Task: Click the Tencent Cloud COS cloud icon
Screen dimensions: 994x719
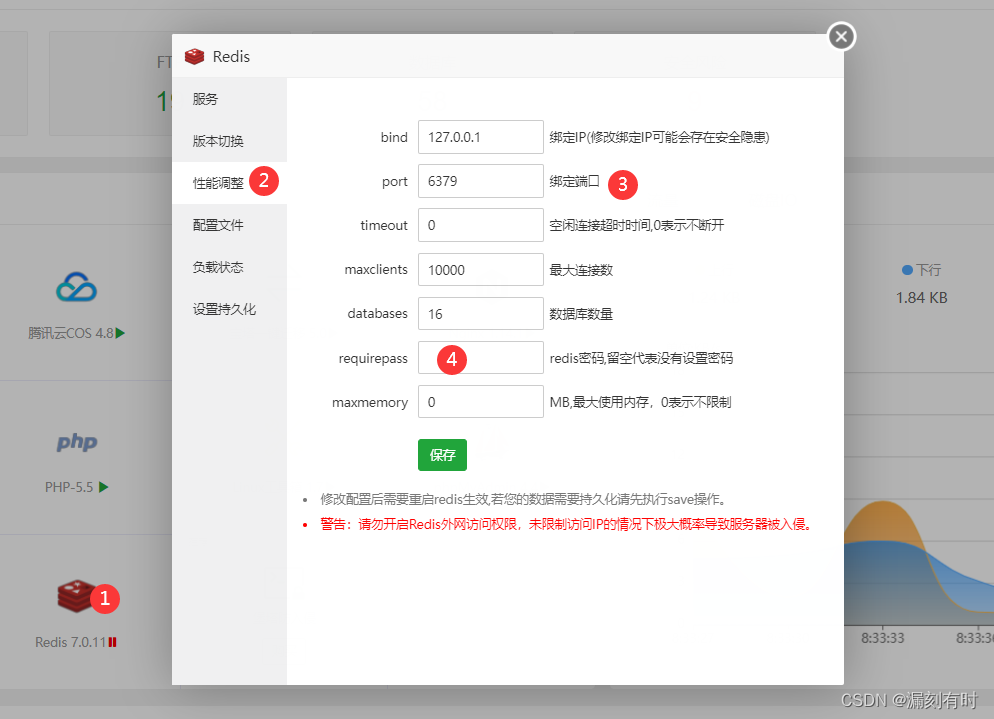Action: pos(77,286)
